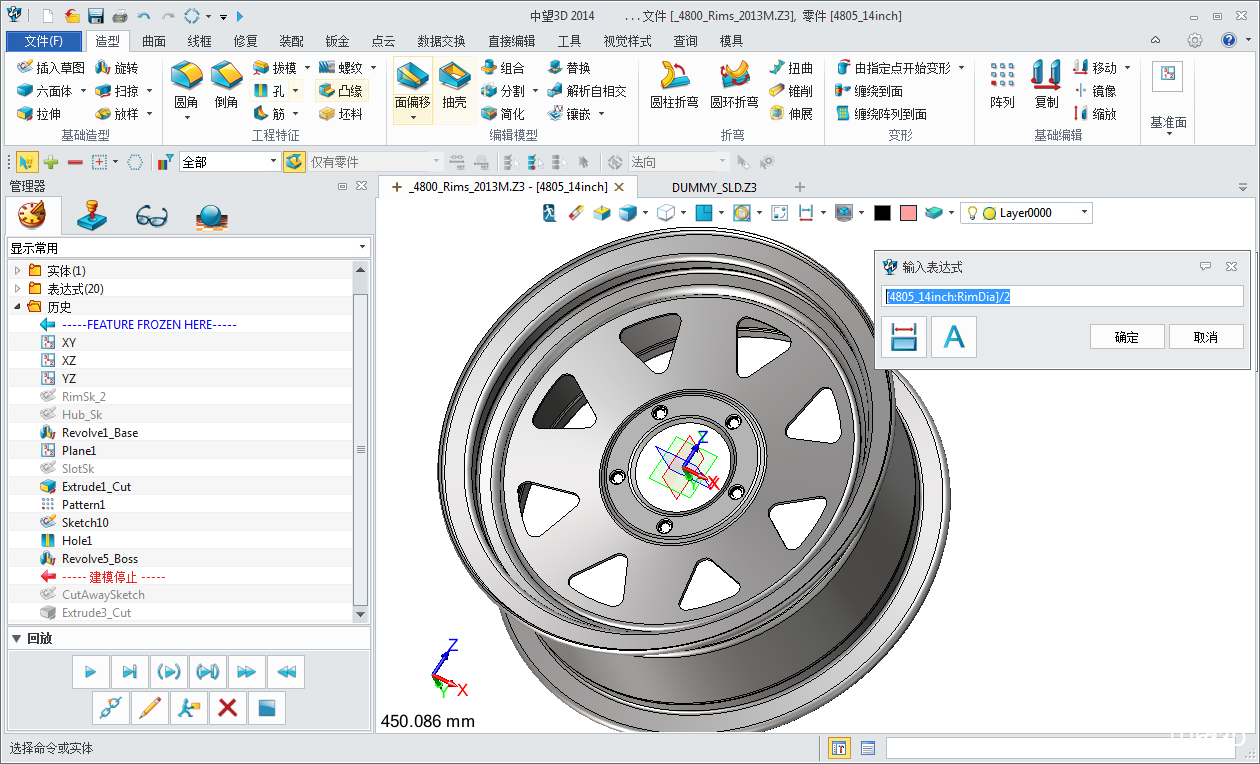Toggle the 仅有零件 filter button
Screen dimensions: 1260x764
294,162
